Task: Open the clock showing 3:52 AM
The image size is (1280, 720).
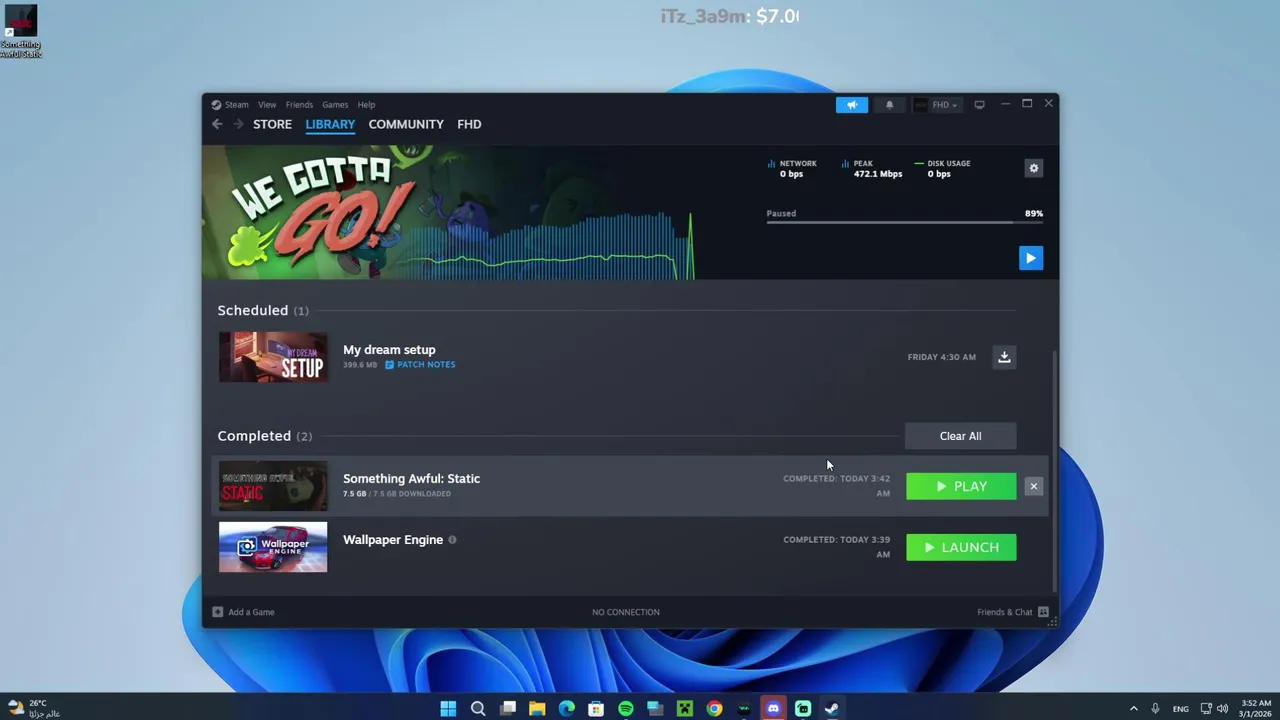Action: tap(1256, 708)
